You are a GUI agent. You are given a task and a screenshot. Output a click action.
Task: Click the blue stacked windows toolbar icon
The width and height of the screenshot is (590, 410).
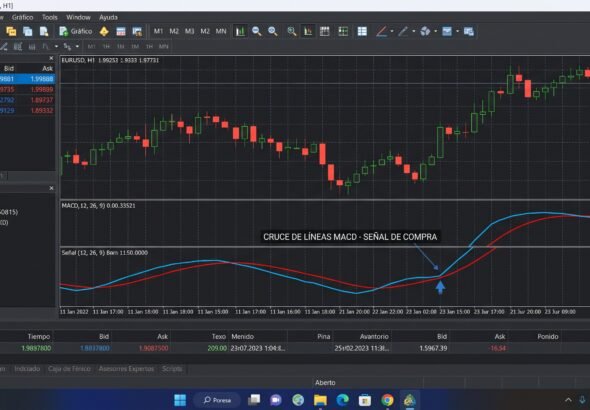point(27,31)
